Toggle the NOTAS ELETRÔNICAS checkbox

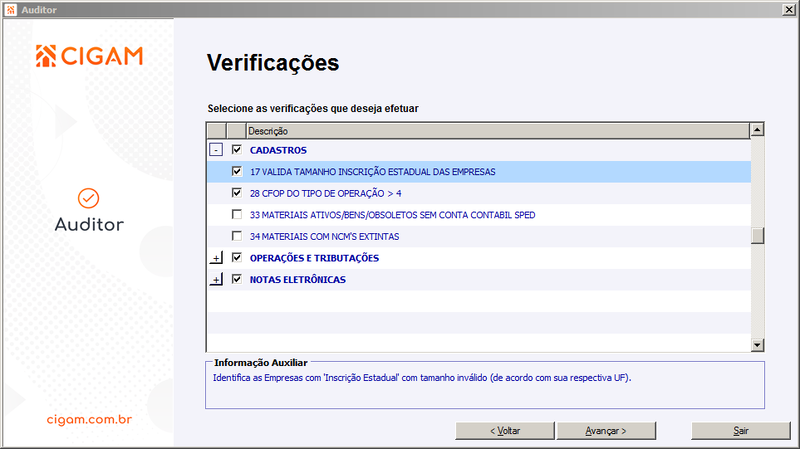237,279
